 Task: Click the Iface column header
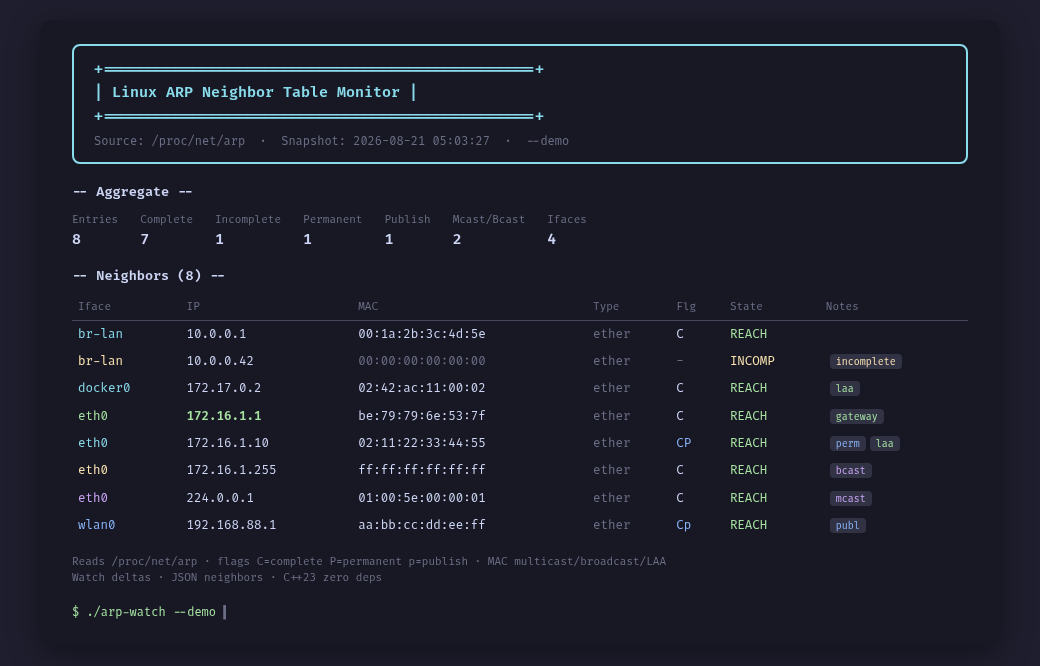pos(94,306)
